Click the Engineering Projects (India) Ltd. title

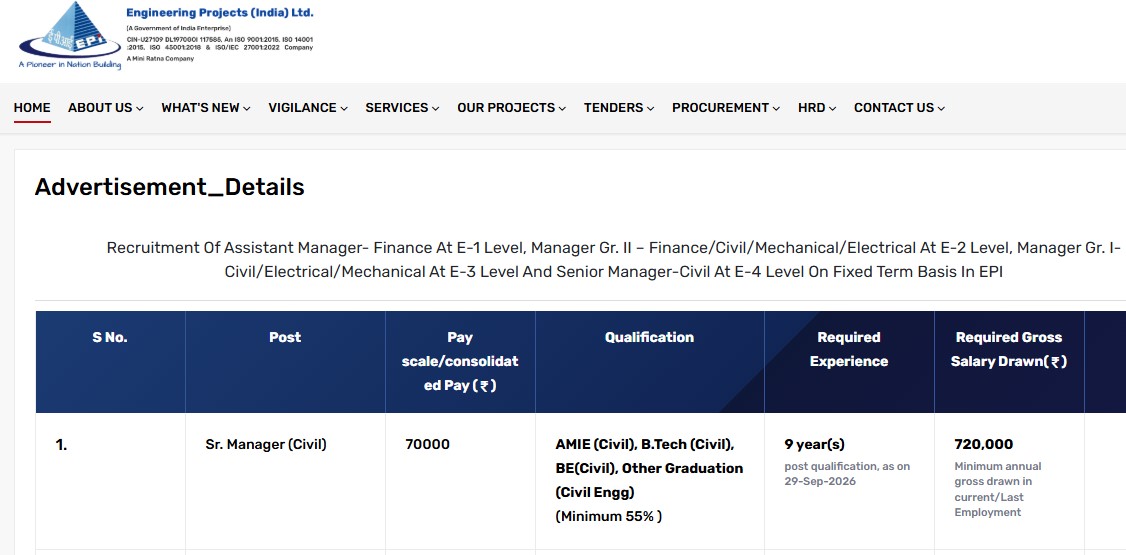click(x=220, y=13)
